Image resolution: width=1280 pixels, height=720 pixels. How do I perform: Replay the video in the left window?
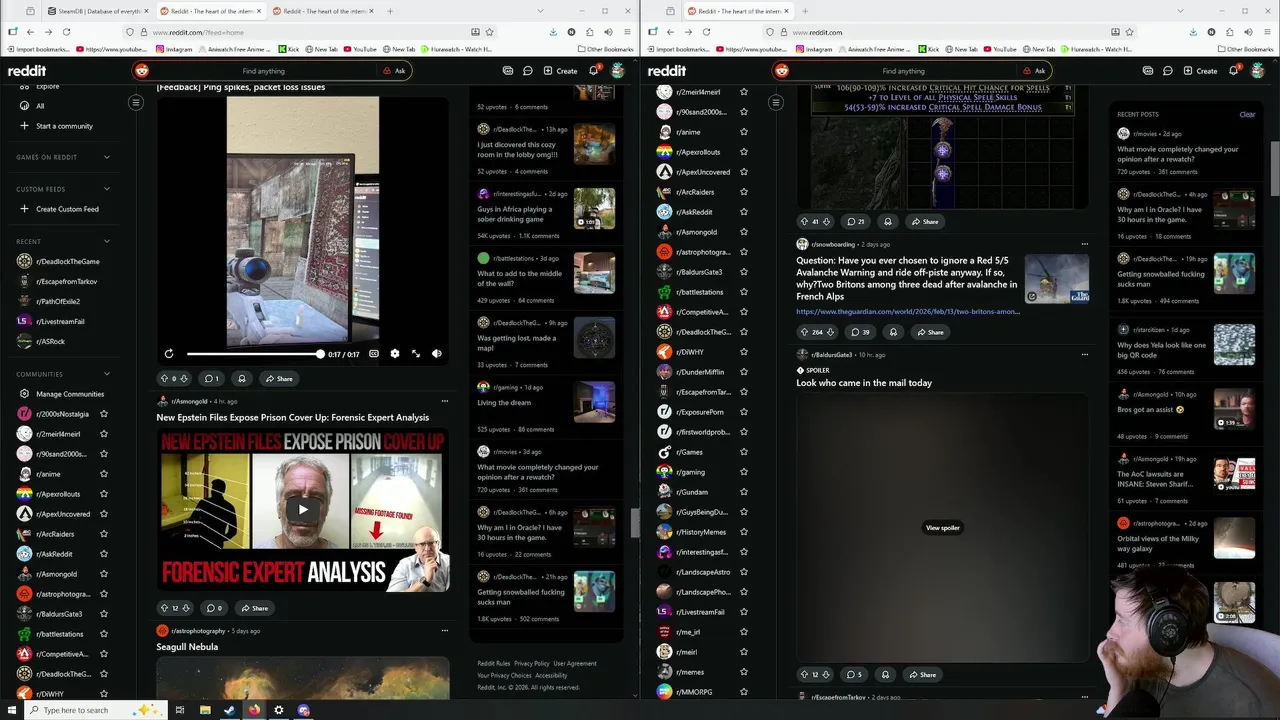(169, 354)
